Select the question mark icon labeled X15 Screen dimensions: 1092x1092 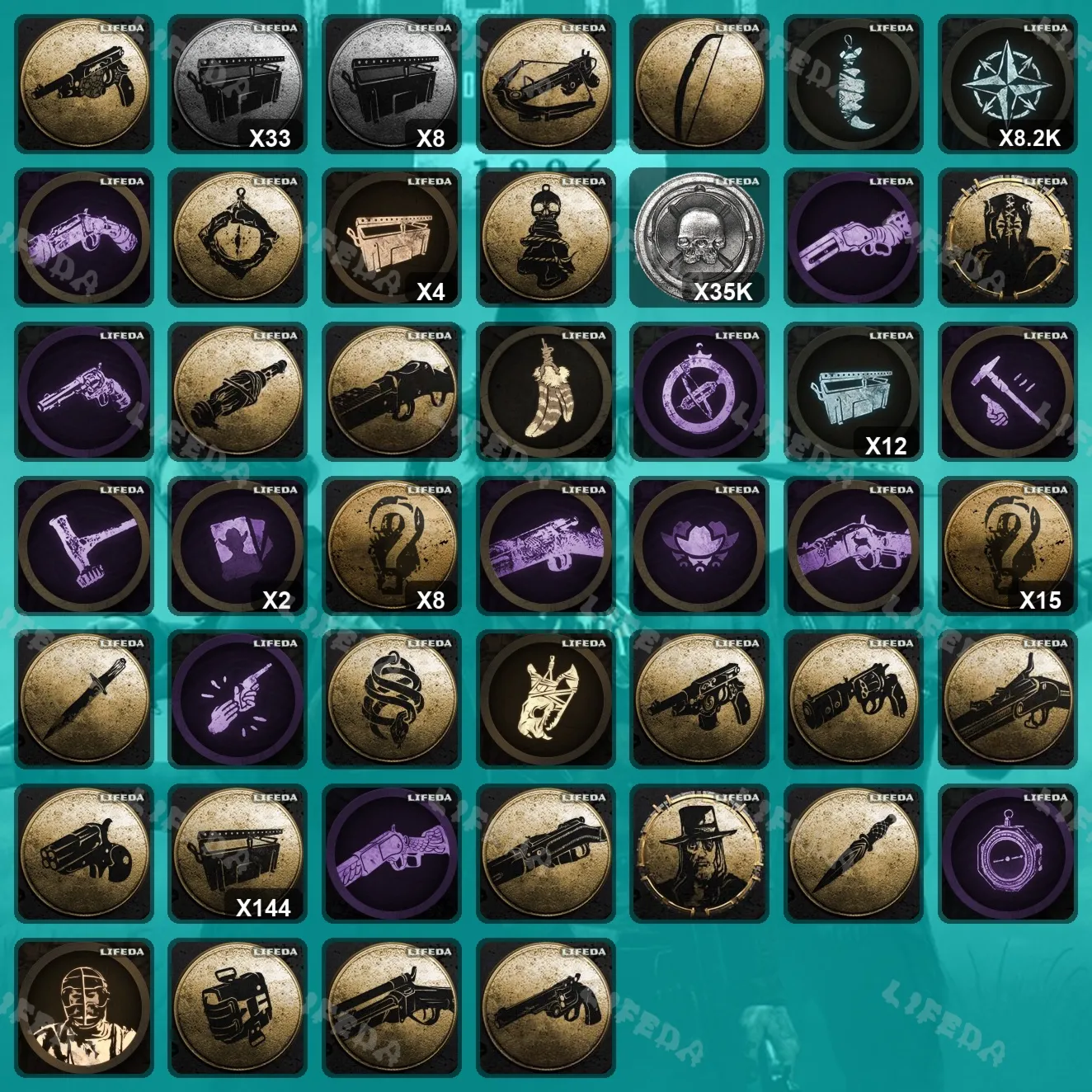(x=1007, y=546)
